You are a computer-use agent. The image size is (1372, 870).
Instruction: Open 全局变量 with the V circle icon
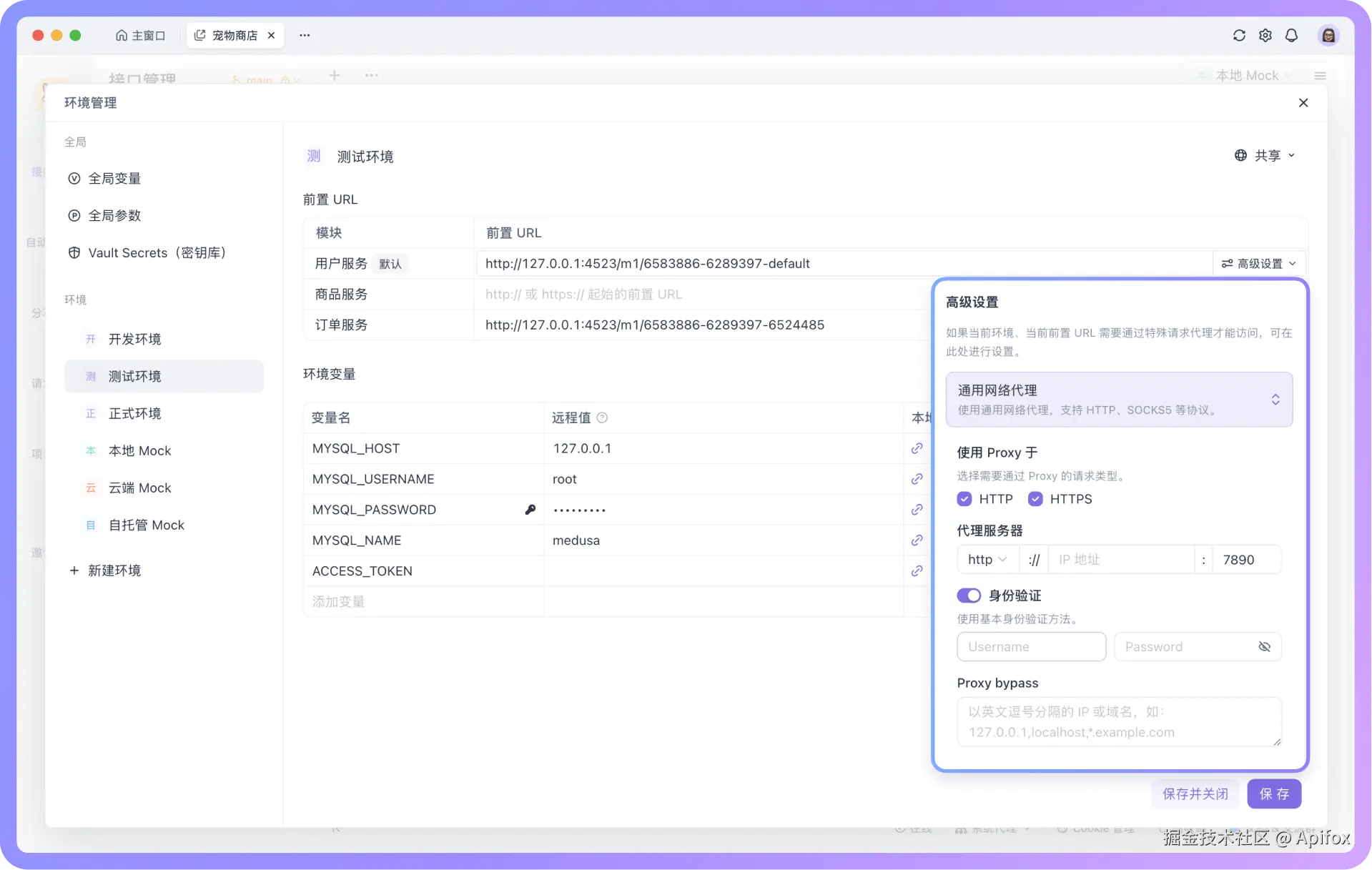click(x=114, y=178)
